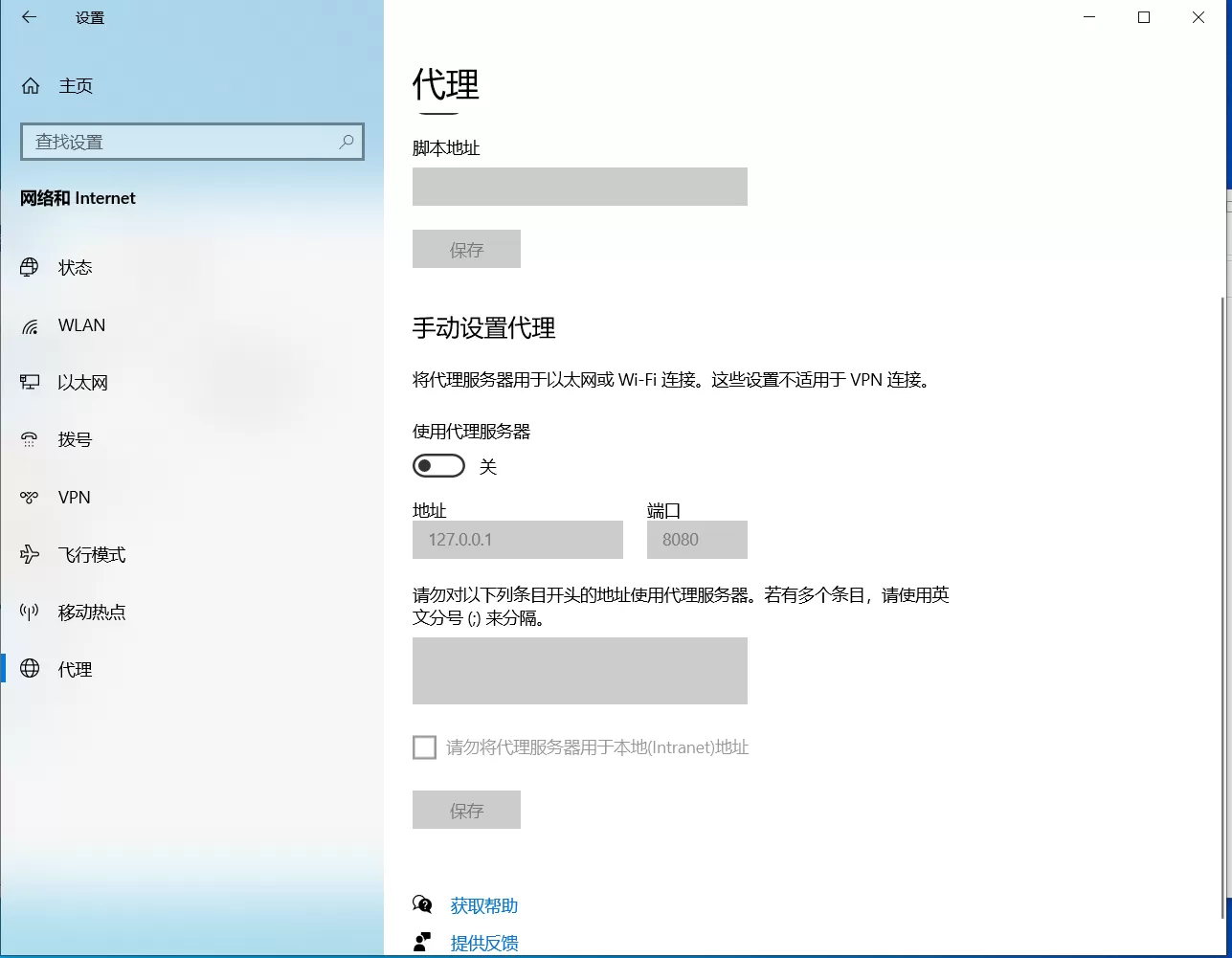Click the Dial-up (拨号) icon
The image size is (1232, 958).
[30, 439]
